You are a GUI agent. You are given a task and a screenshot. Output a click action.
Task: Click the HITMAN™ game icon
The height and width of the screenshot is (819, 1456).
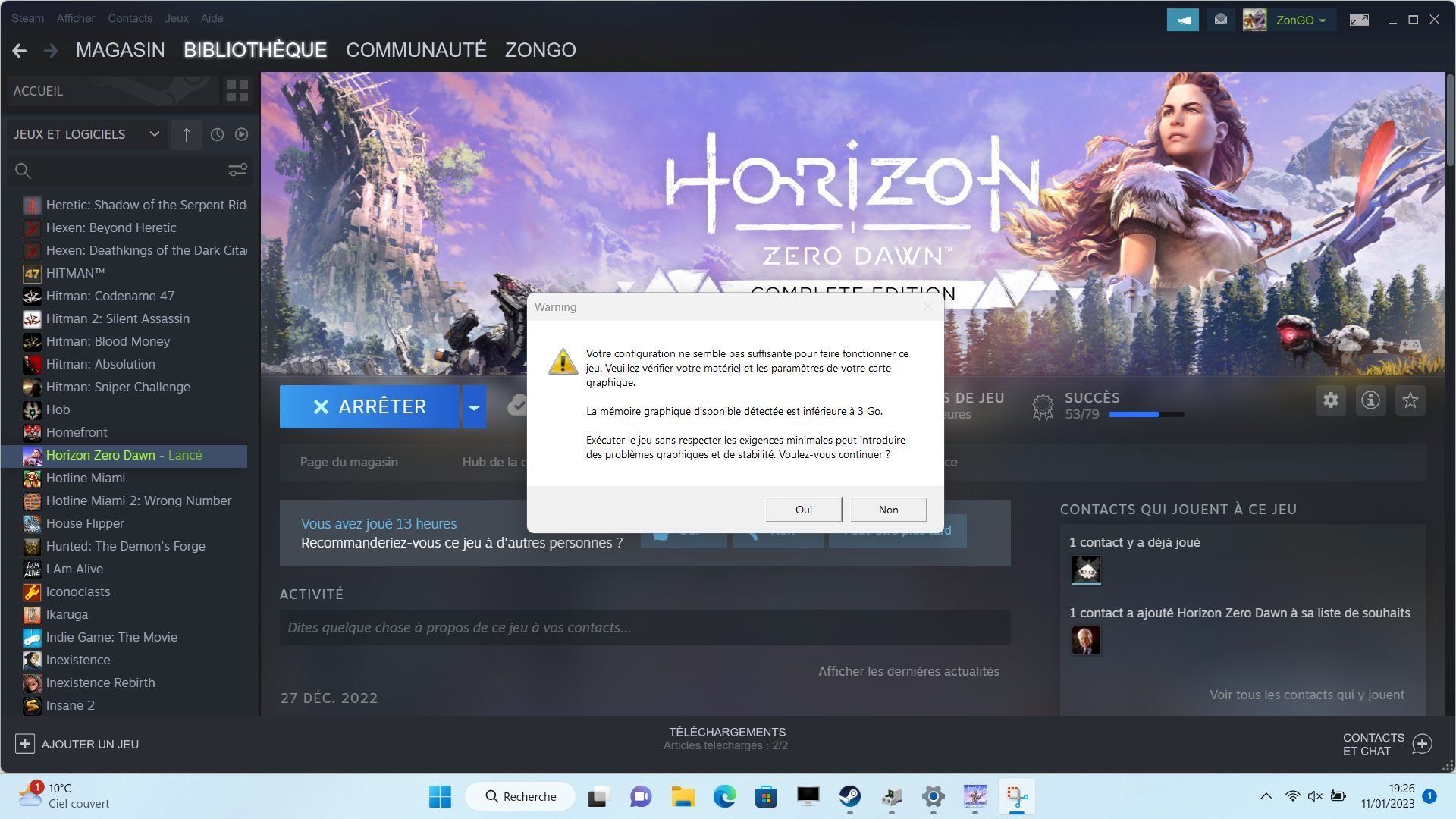[32, 274]
